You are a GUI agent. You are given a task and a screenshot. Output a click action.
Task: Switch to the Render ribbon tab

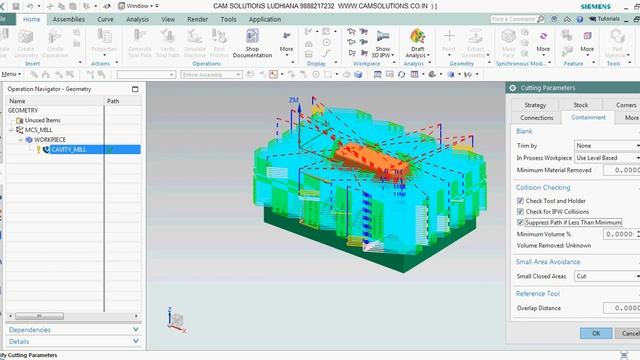coord(198,19)
